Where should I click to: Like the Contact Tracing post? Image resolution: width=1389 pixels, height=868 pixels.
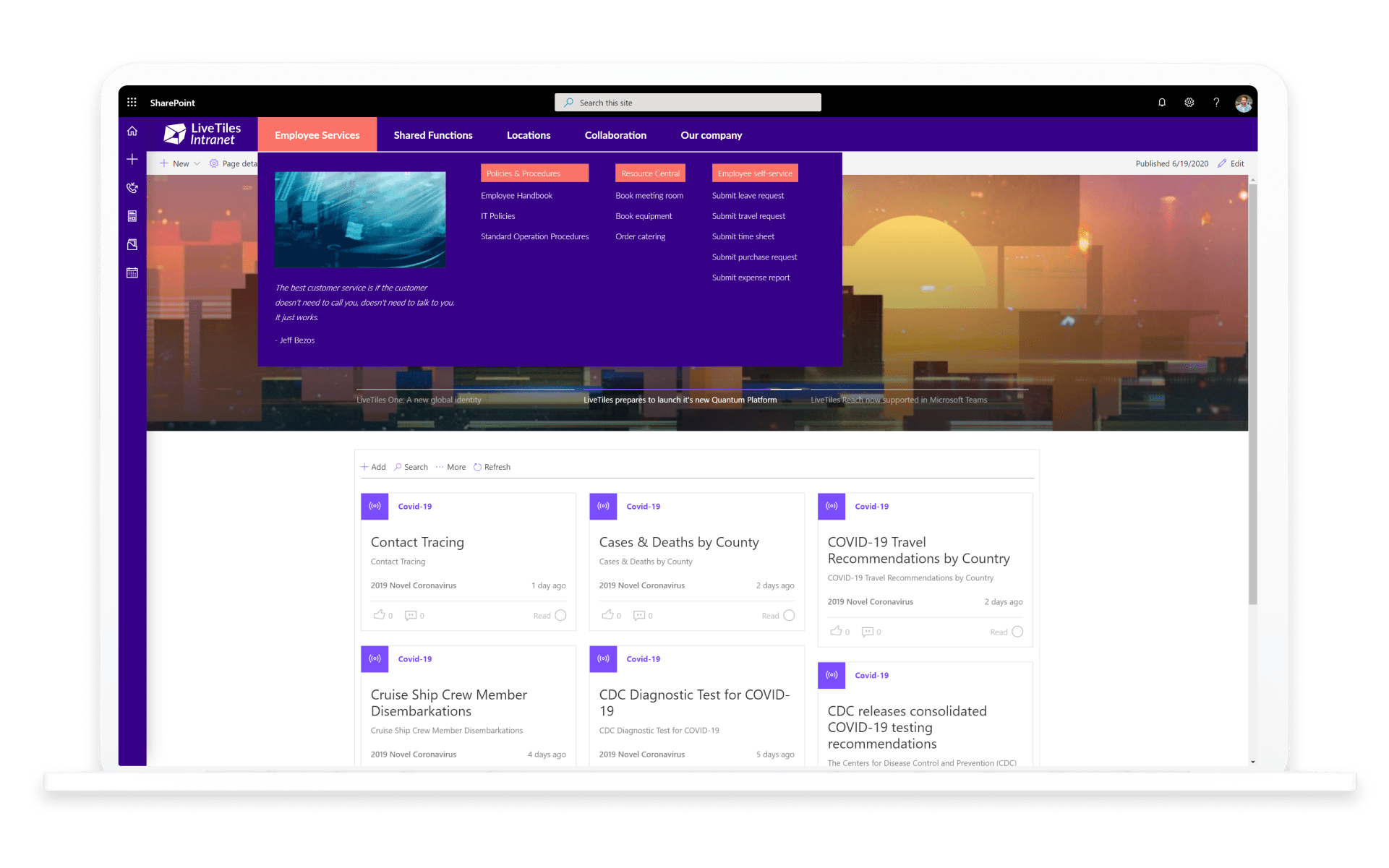click(379, 615)
